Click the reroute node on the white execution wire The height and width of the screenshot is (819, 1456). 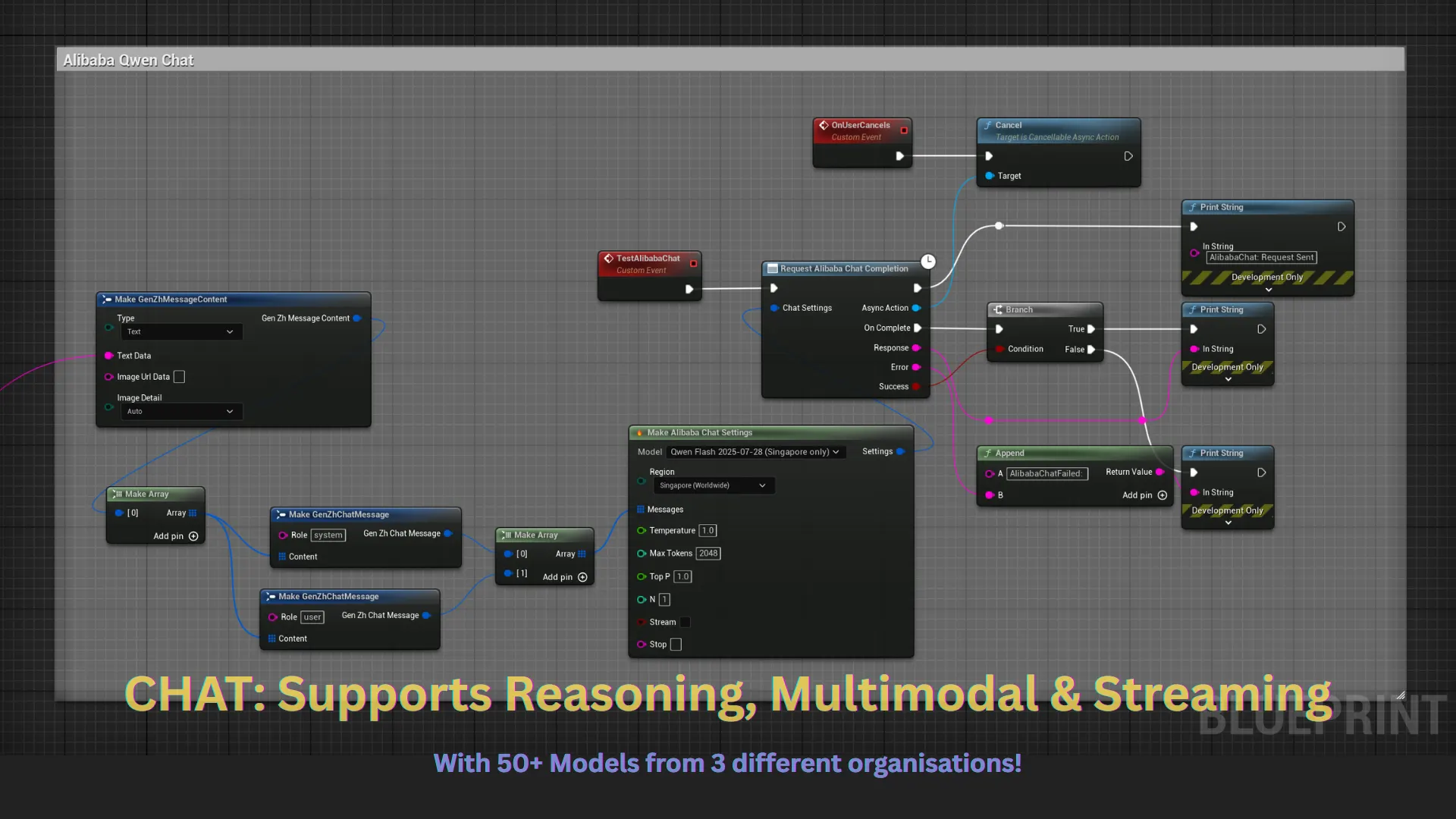pyautogui.click(x=999, y=226)
